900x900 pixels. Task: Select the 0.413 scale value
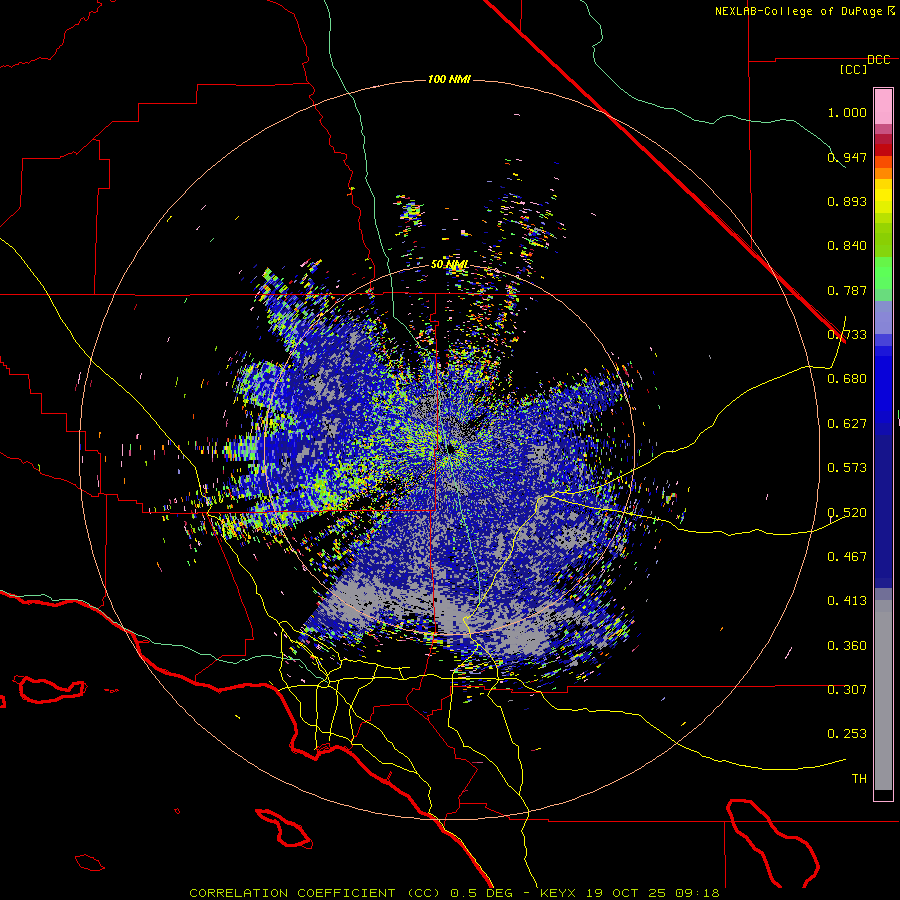click(847, 601)
